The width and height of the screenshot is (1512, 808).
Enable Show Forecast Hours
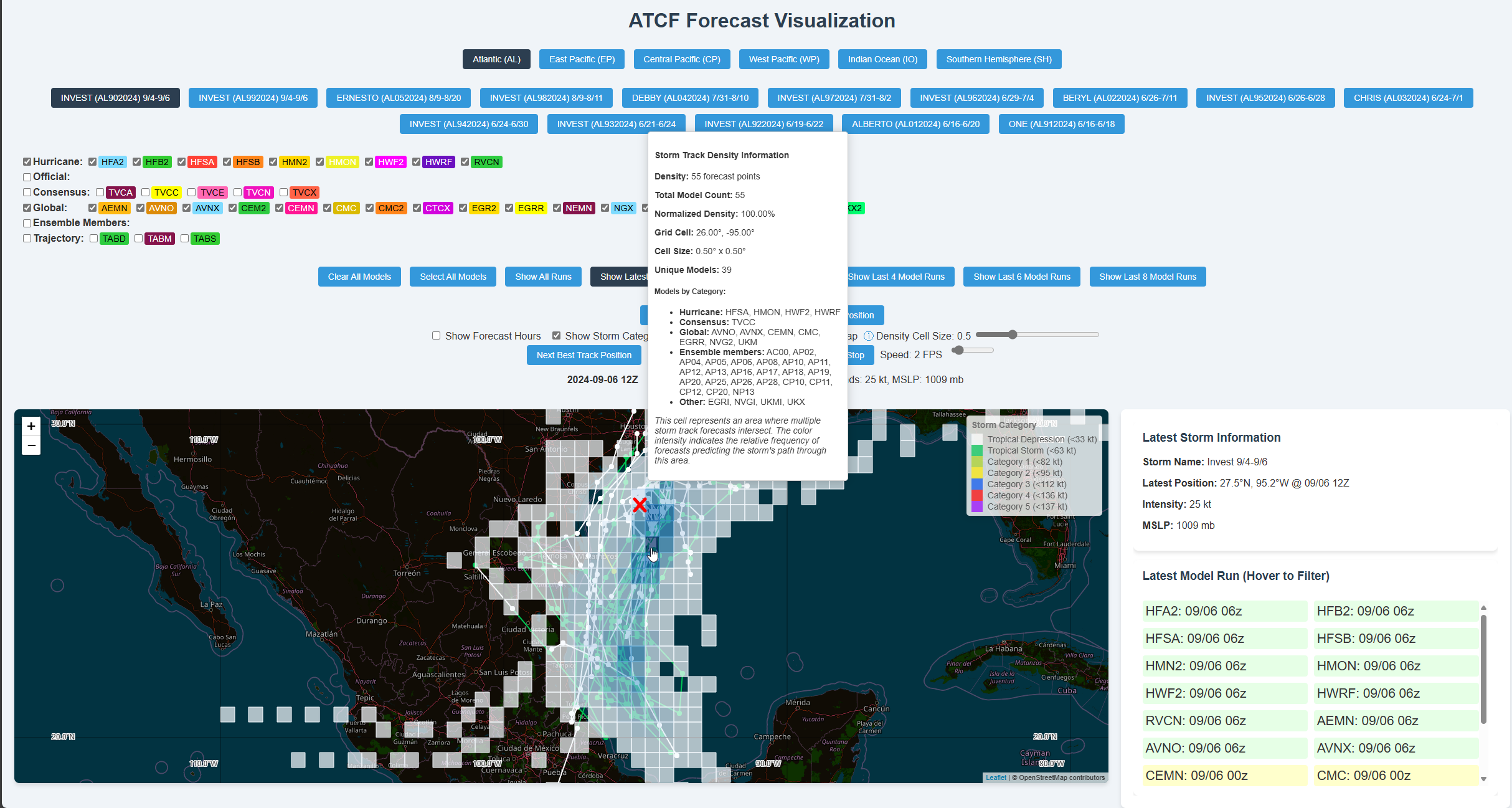(x=436, y=336)
